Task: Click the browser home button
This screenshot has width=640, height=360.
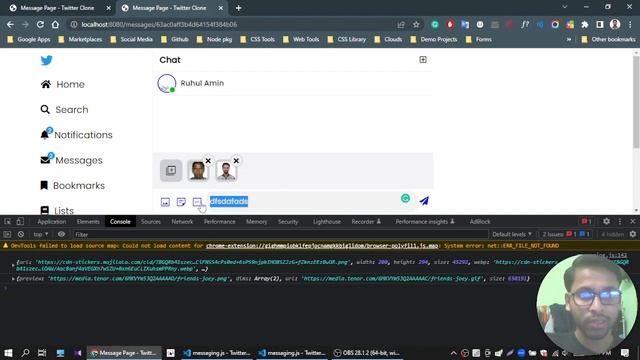Action: click(x=55, y=24)
